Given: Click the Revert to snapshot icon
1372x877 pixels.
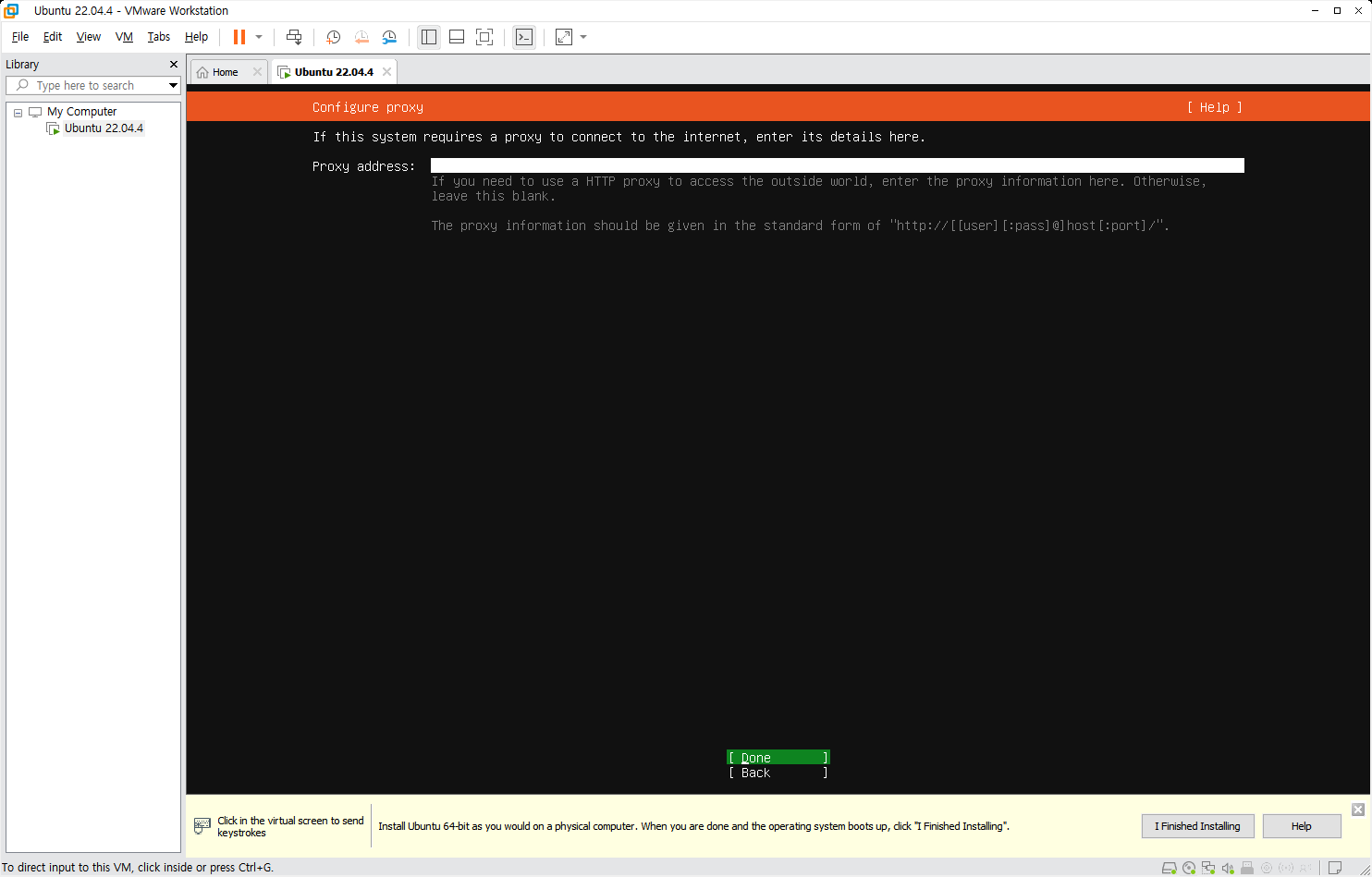Looking at the screenshot, I should click(361, 37).
